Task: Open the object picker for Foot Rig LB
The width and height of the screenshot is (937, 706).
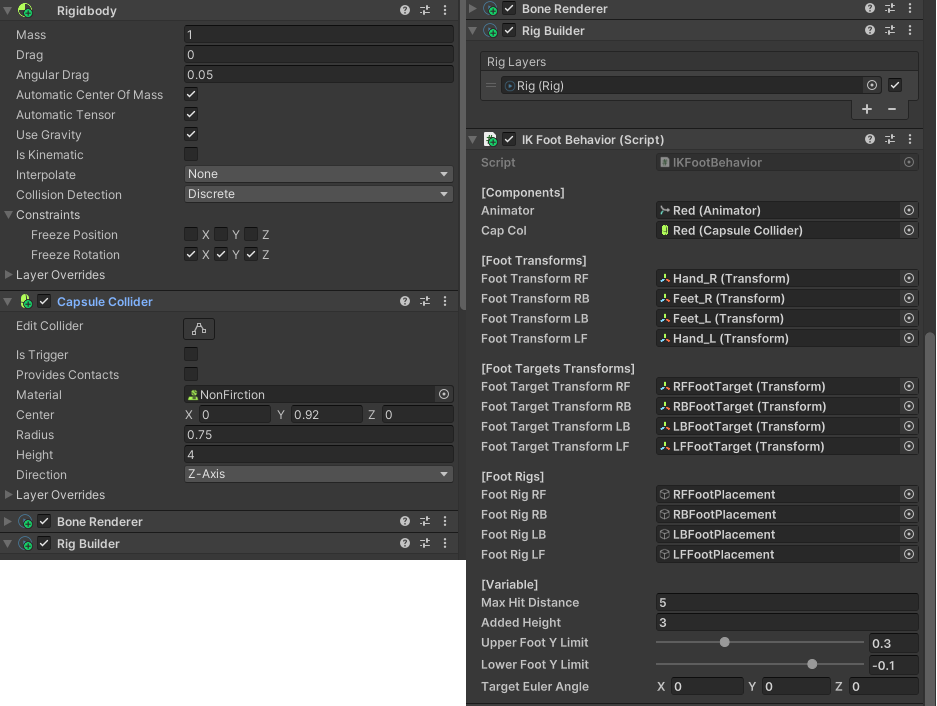Action: point(908,534)
